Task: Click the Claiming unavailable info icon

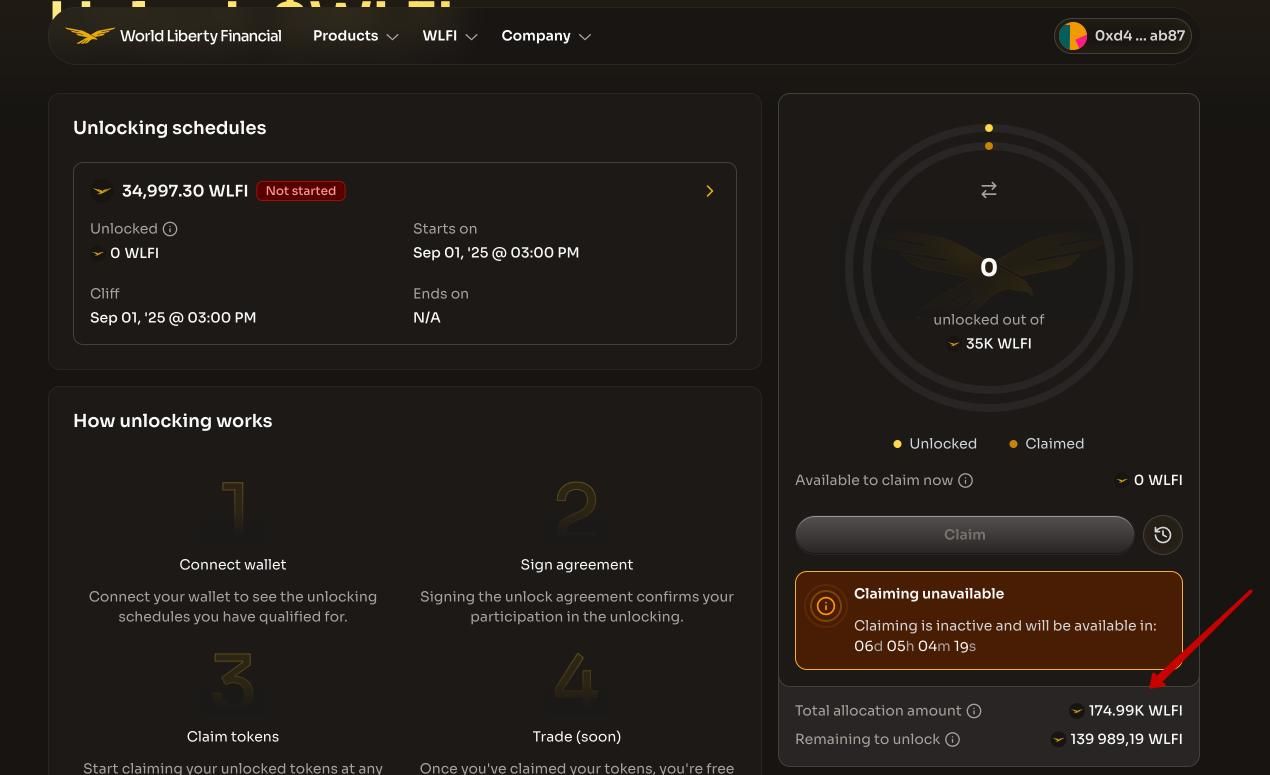Action: point(826,606)
